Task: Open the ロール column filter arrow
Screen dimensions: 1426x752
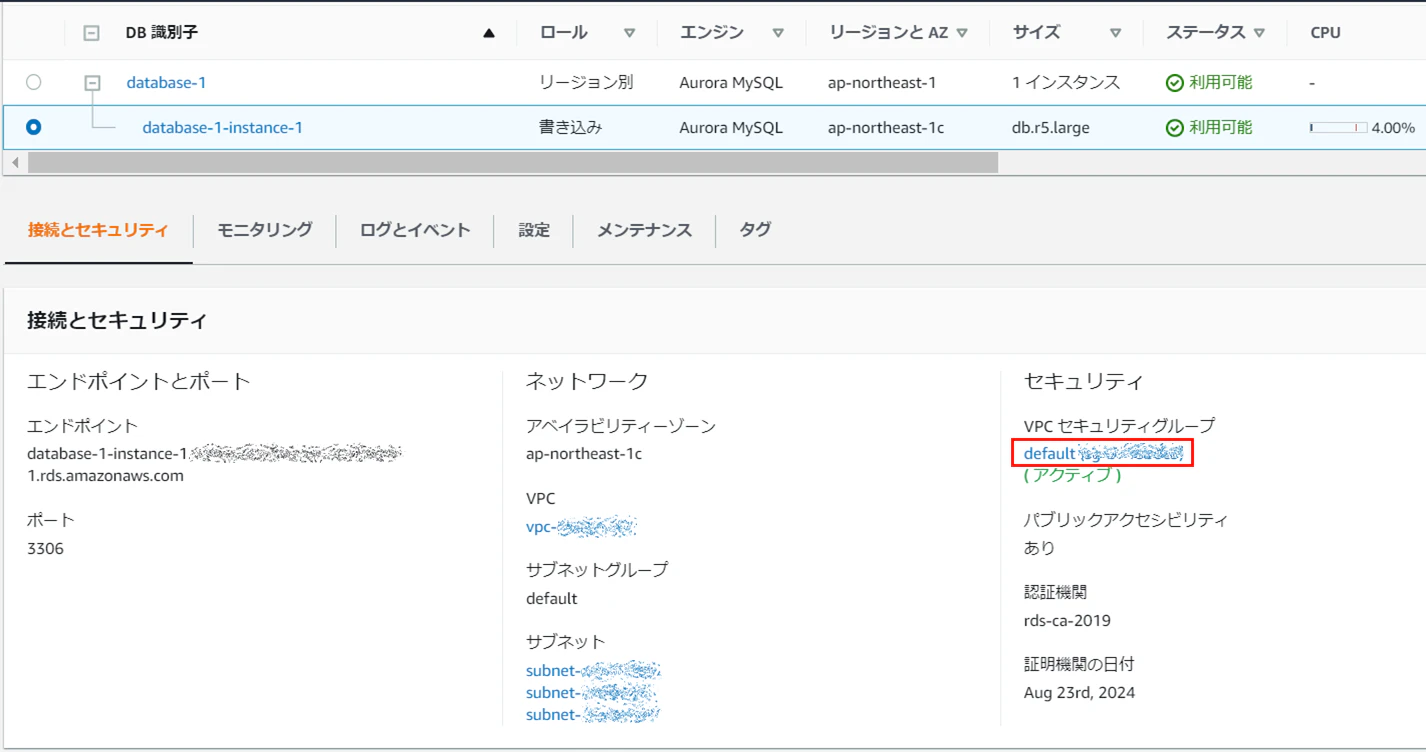Action: 629,33
